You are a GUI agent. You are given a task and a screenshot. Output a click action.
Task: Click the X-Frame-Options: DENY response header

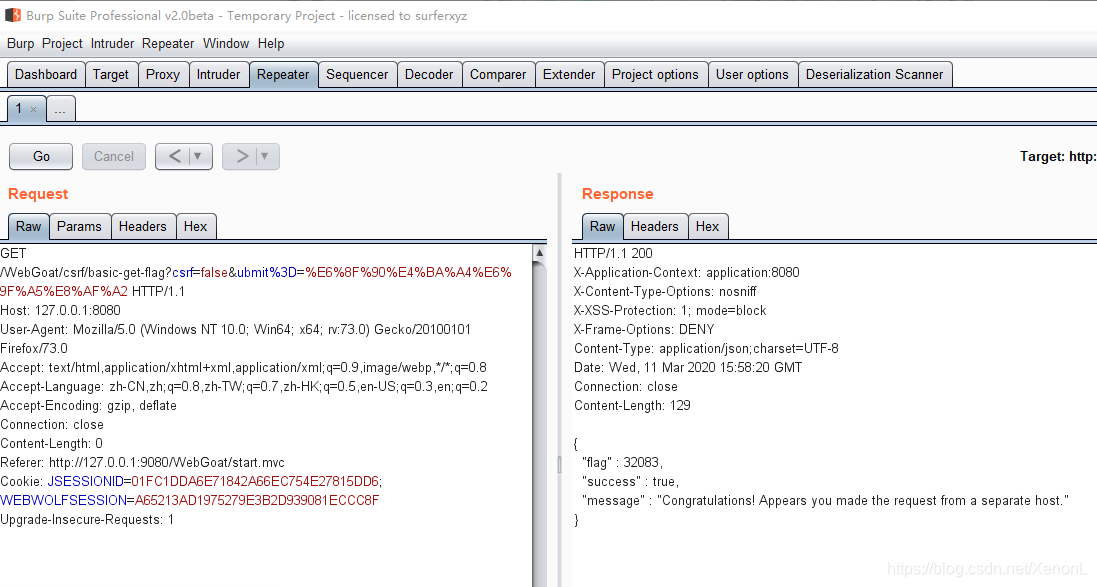(644, 329)
